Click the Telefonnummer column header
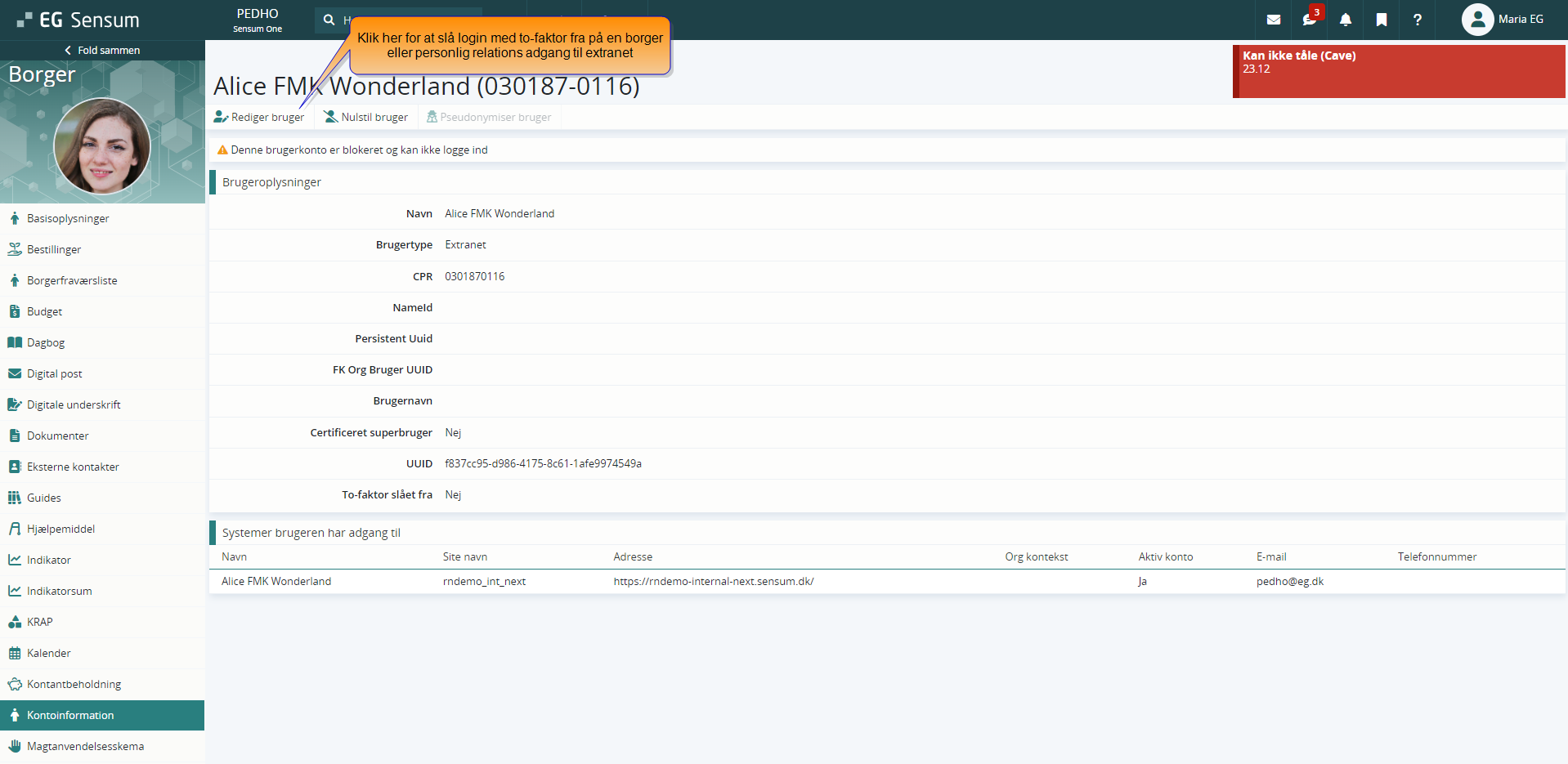 [x=1437, y=556]
